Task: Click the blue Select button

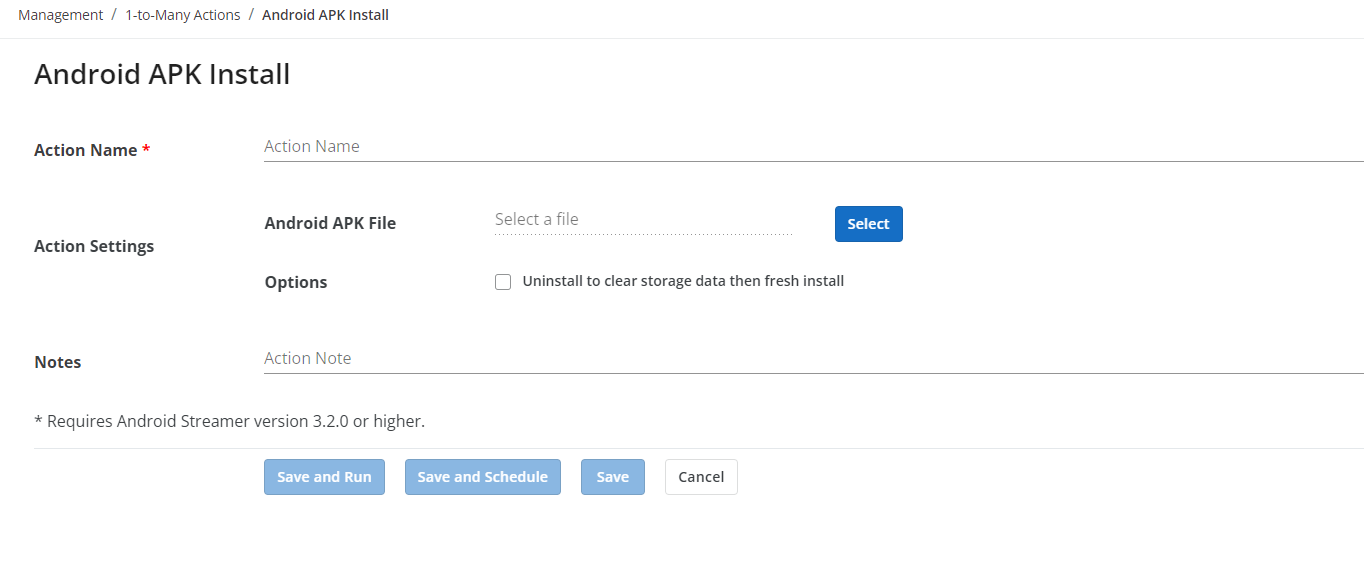Action: coord(868,224)
